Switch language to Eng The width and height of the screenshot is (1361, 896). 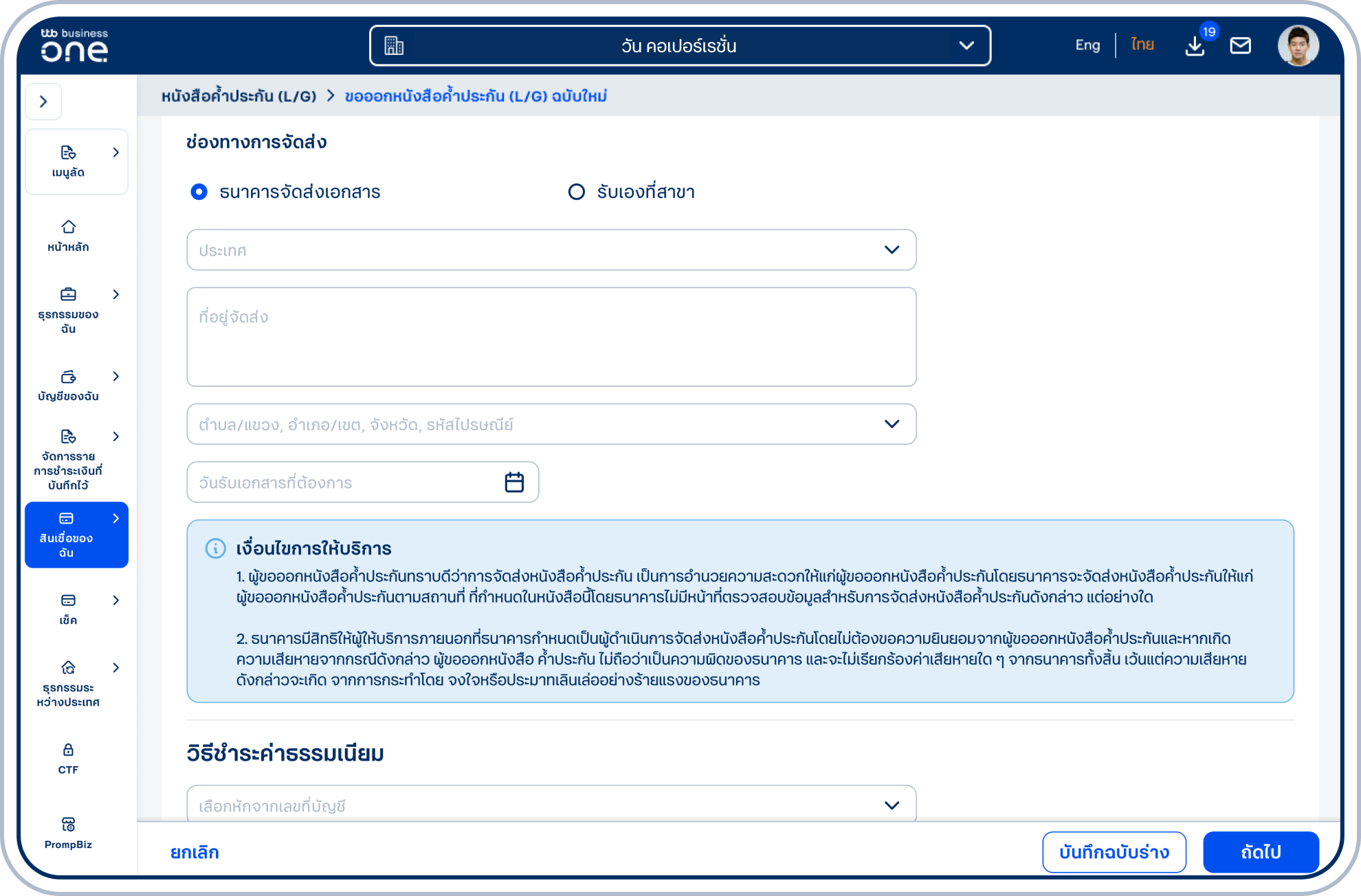pos(1087,45)
